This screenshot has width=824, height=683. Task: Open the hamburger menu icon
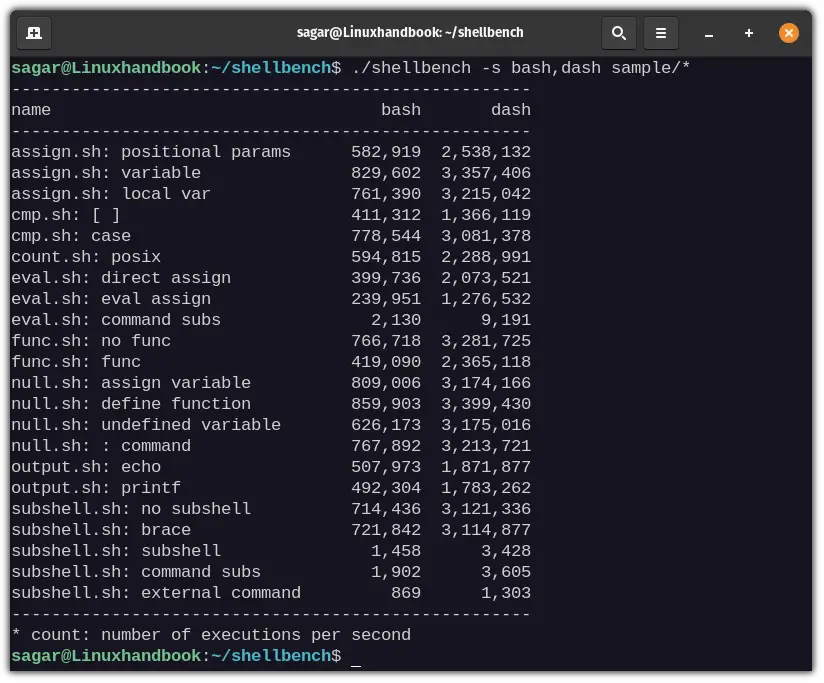click(x=660, y=32)
